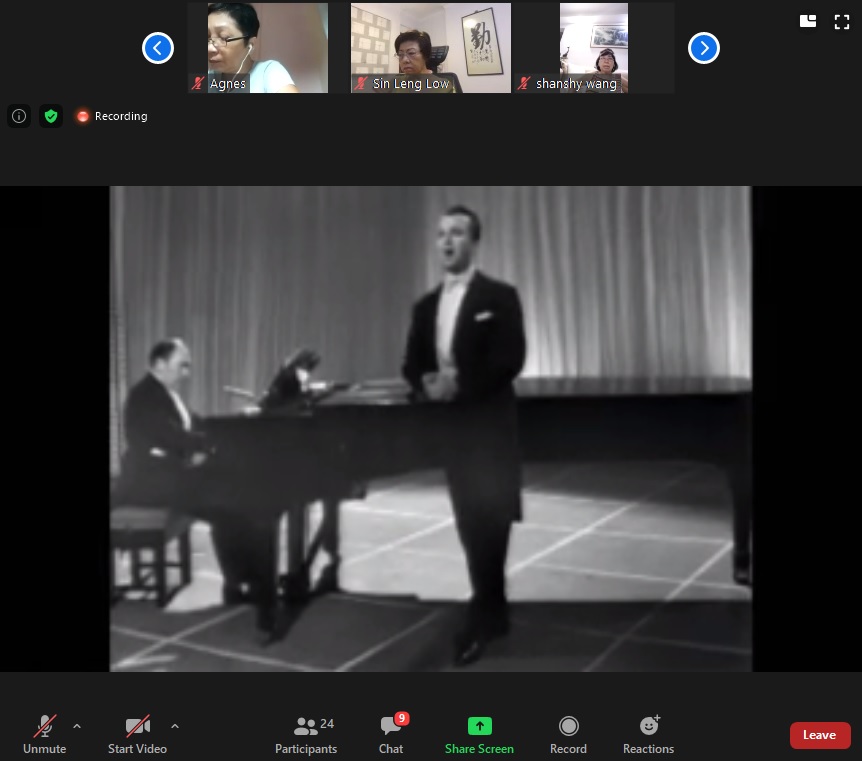
Task: Open meeting information icon
Action: click(x=19, y=116)
